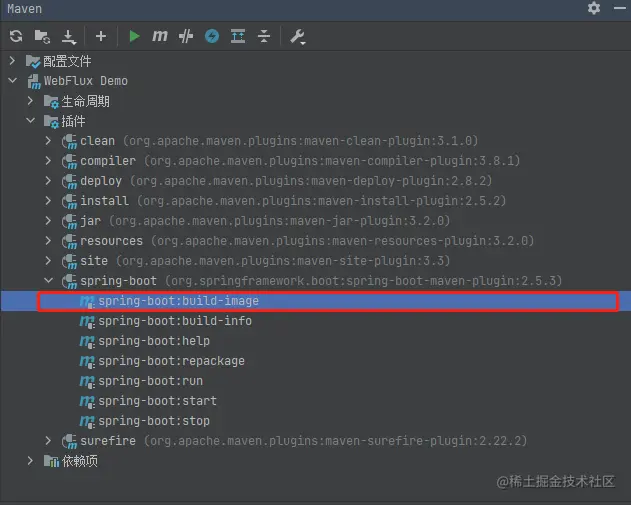Open Execute Maven Goal dialog

click(160, 36)
